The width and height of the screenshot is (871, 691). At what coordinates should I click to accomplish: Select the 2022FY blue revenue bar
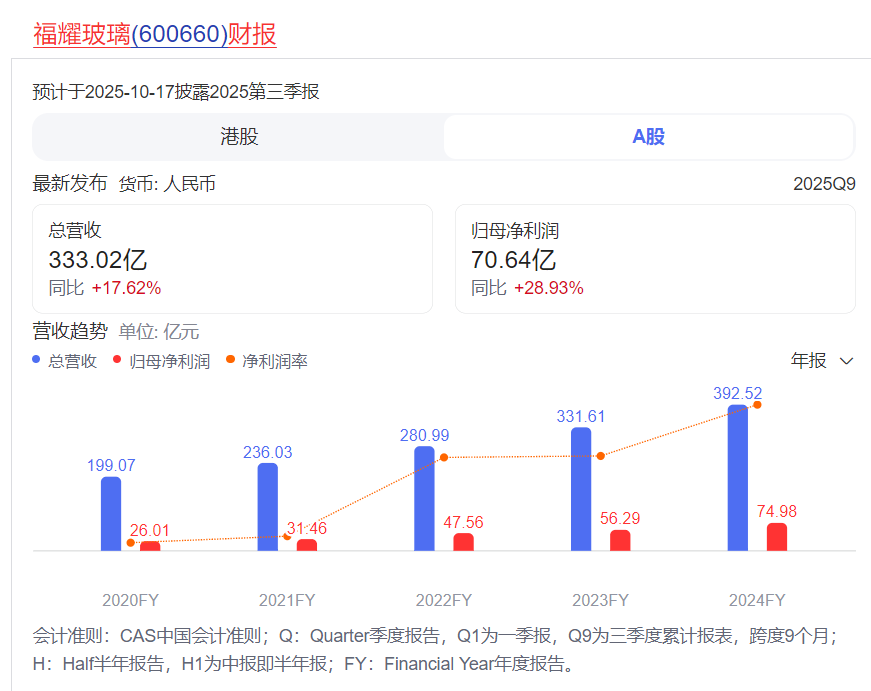point(424,499)
